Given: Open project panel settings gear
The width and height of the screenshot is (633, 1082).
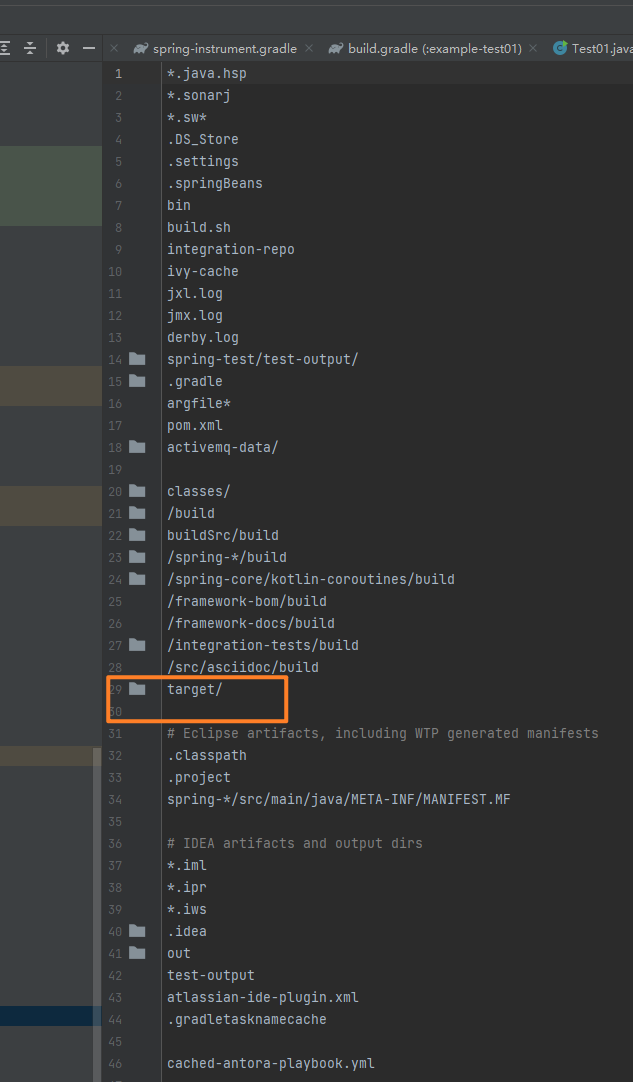Looking at the screenshot, I should pos(63,48).
